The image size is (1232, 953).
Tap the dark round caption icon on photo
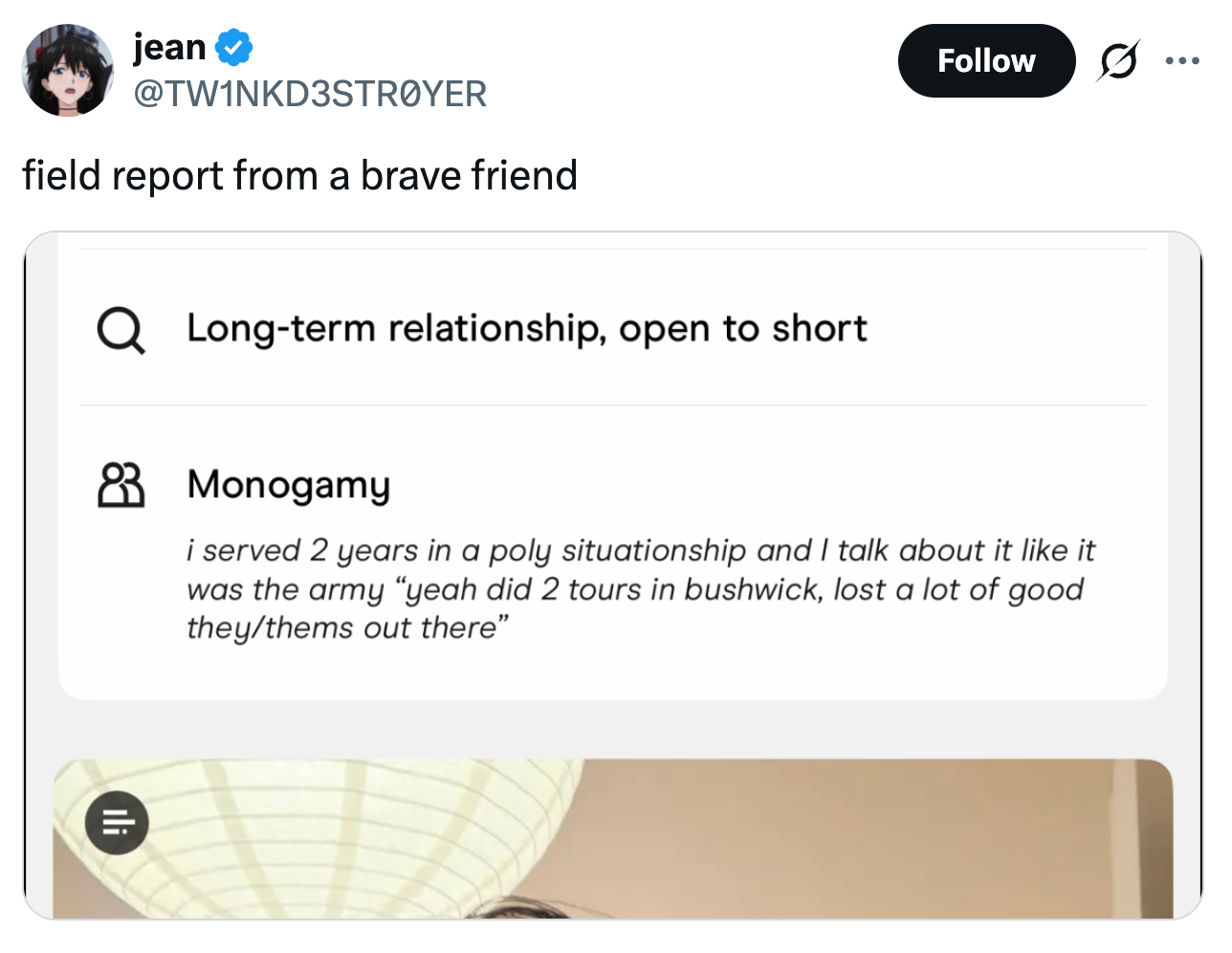click(117, 822)
